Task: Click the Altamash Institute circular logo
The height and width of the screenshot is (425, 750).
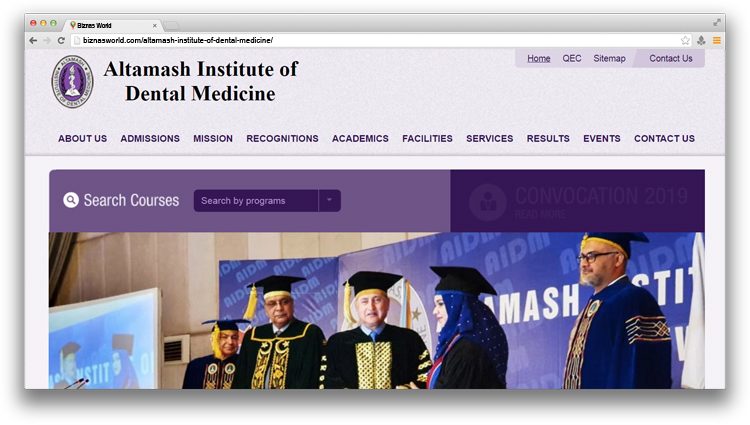Action: pos(72,81)
